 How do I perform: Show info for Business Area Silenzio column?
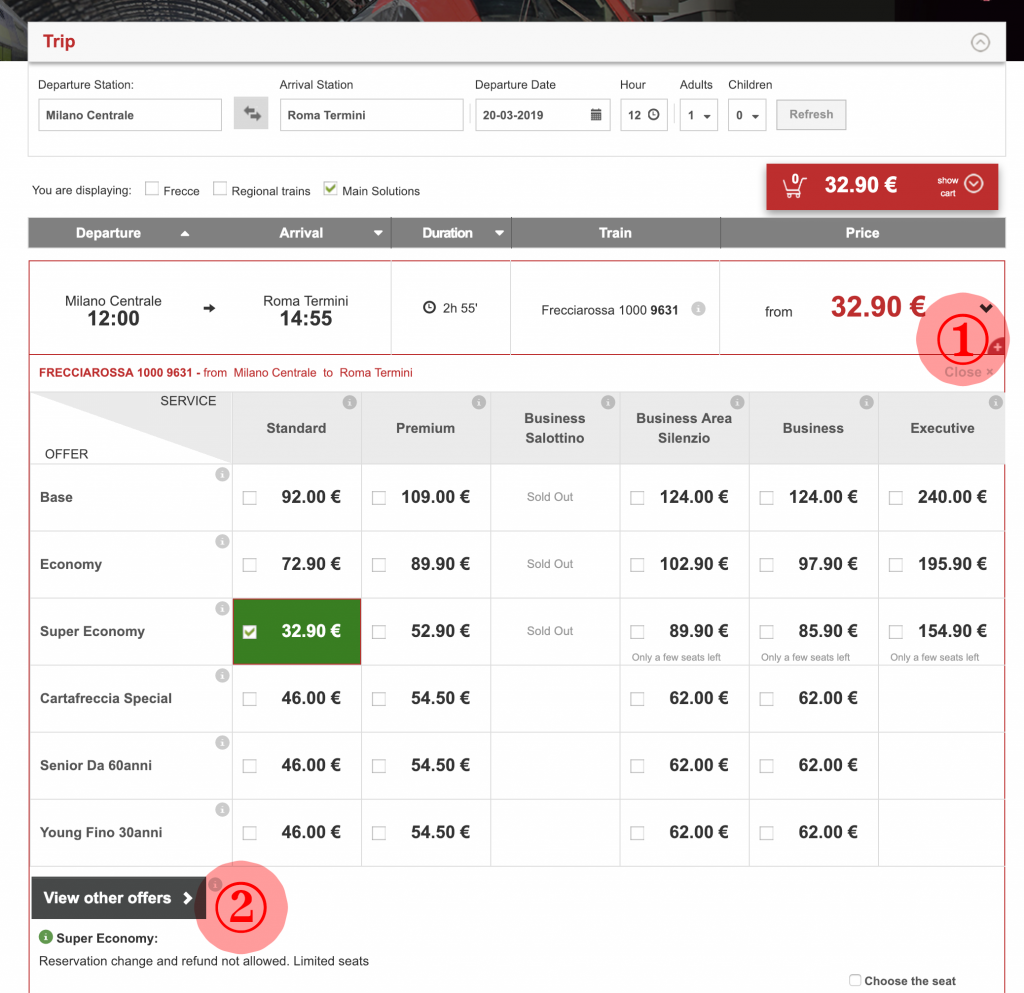[737, 402]
